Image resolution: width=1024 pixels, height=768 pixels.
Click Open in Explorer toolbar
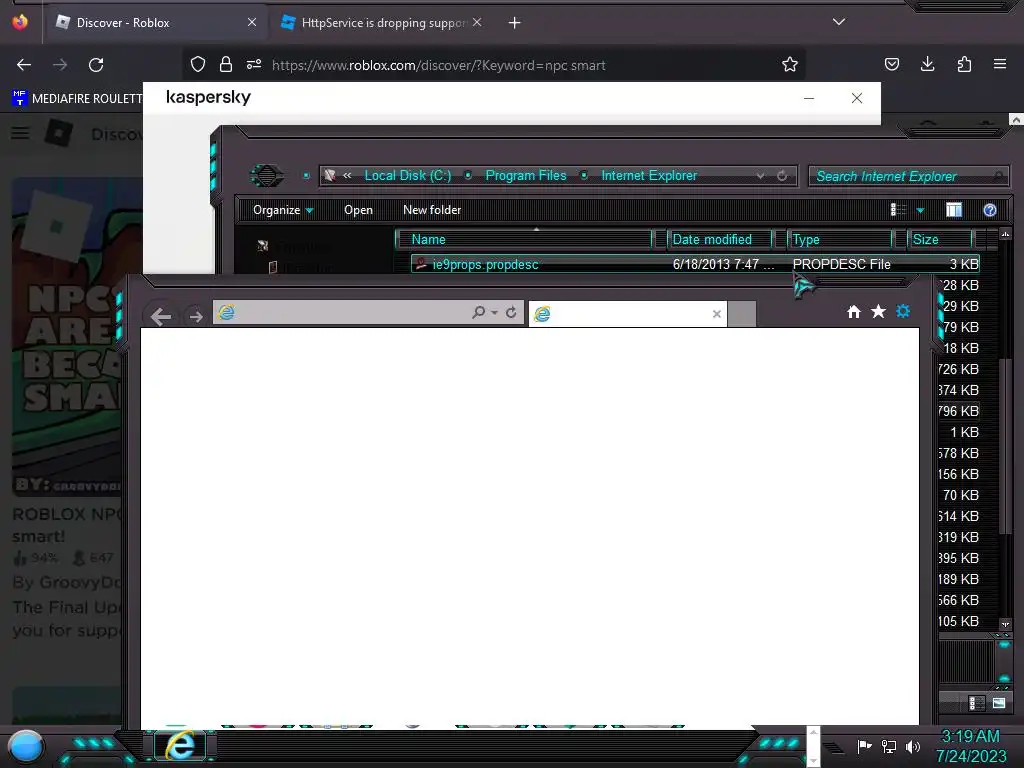coord(359,210)
